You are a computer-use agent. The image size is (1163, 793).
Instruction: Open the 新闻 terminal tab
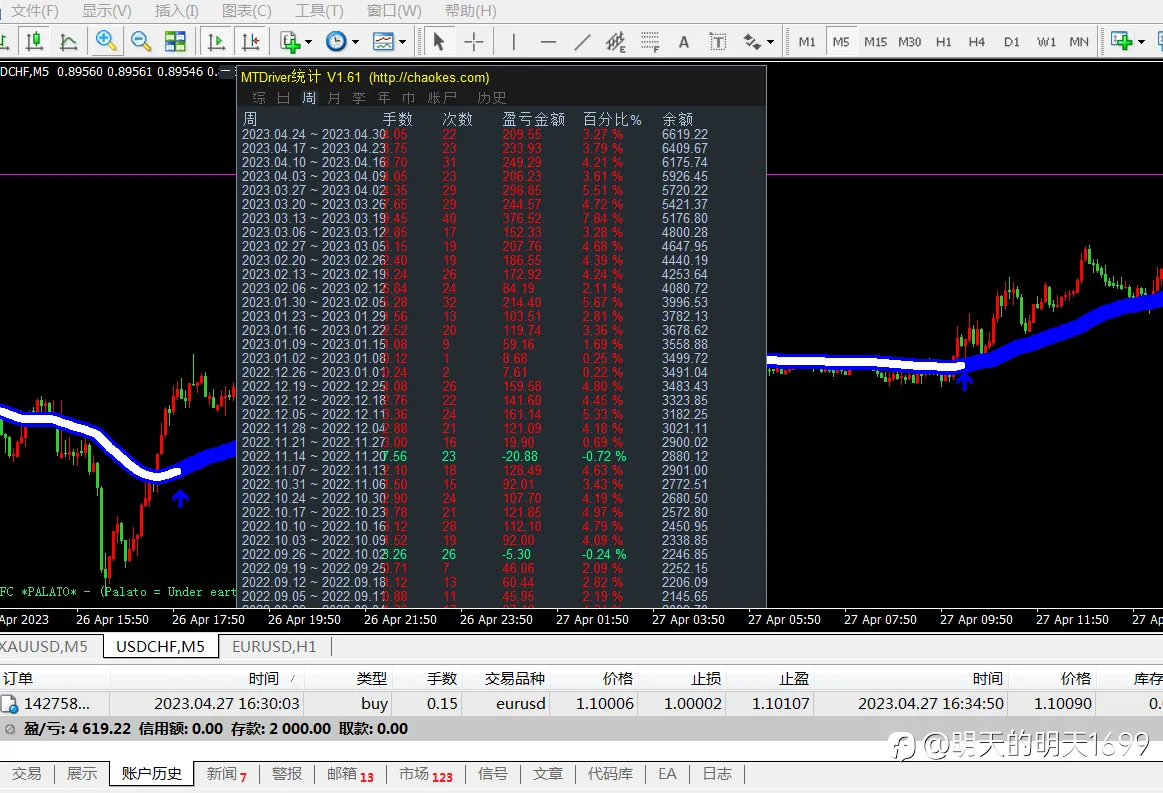(226, 774)
